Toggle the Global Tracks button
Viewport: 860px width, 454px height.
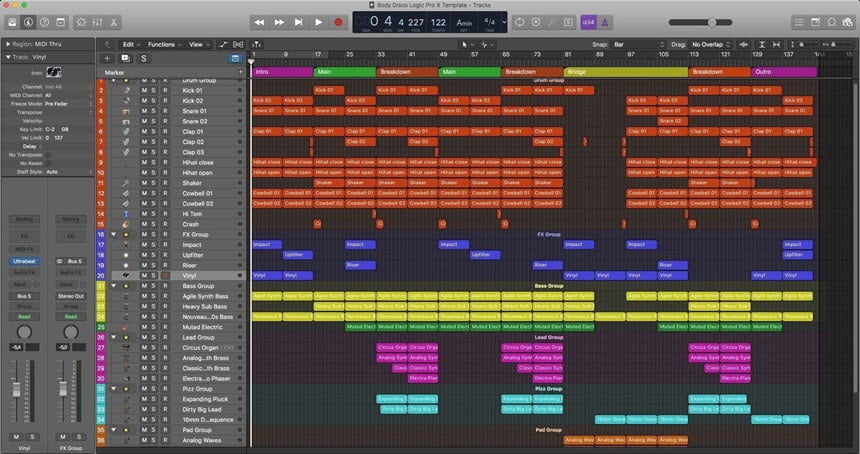pyautogui.click(x=235, y=58)
